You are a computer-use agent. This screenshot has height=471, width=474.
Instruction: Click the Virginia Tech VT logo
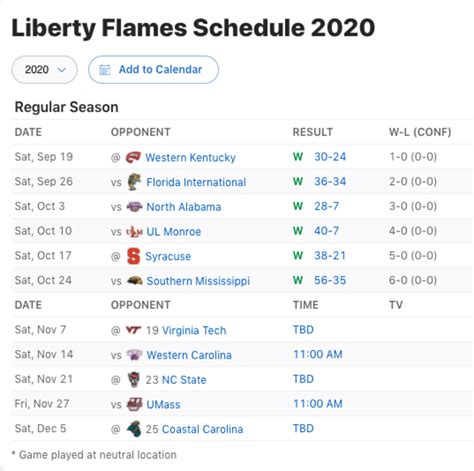[133, 330]
